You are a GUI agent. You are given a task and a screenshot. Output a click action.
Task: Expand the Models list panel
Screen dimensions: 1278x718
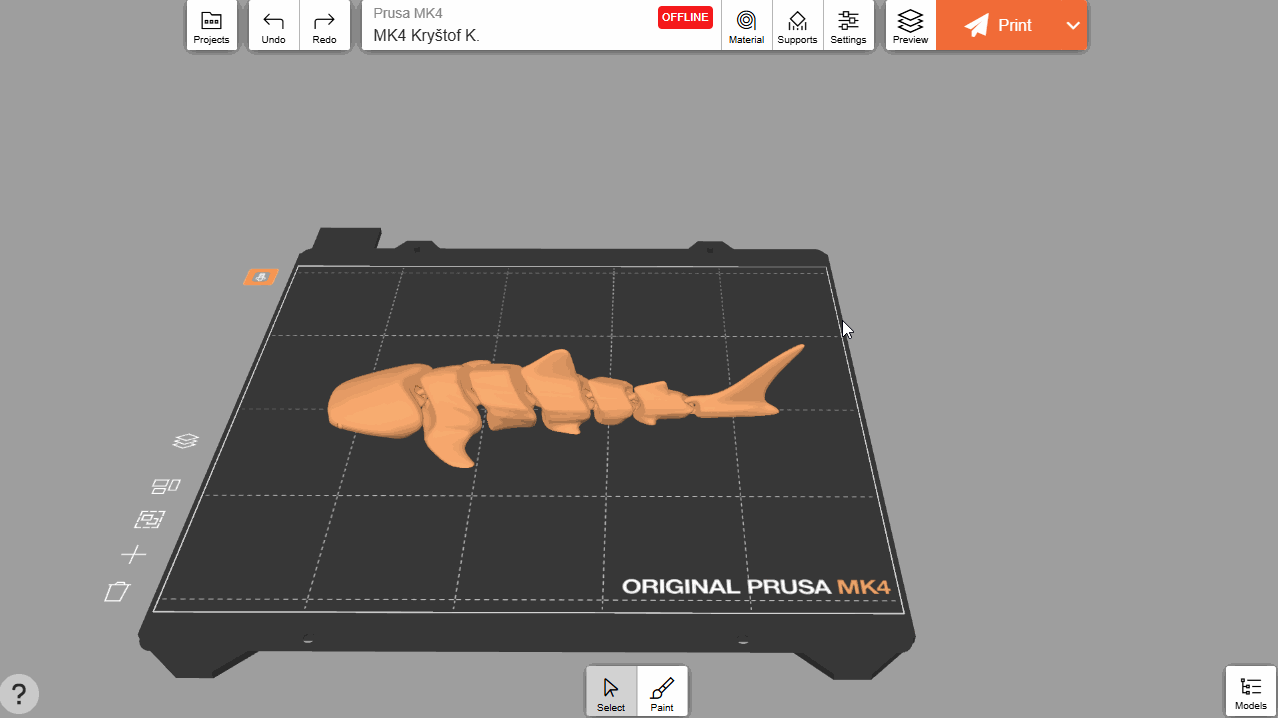click(1250, 691)
